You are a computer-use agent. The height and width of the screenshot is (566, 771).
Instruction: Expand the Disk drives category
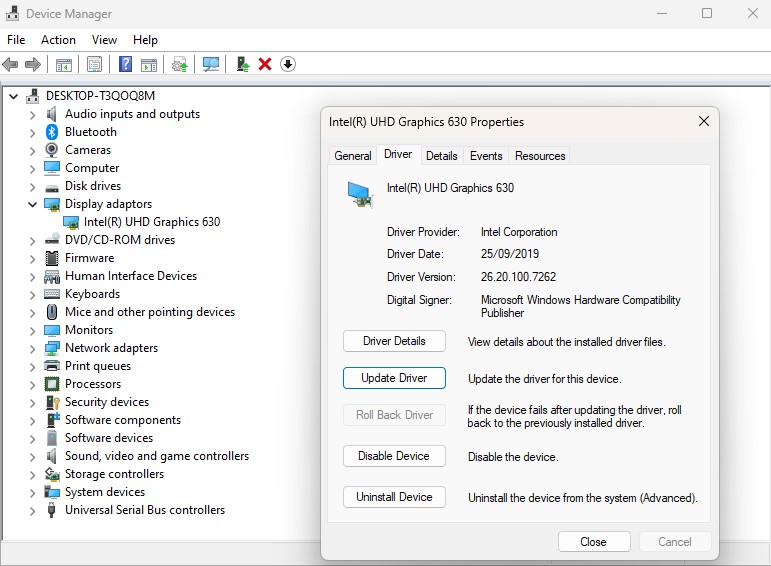[32, 186]
